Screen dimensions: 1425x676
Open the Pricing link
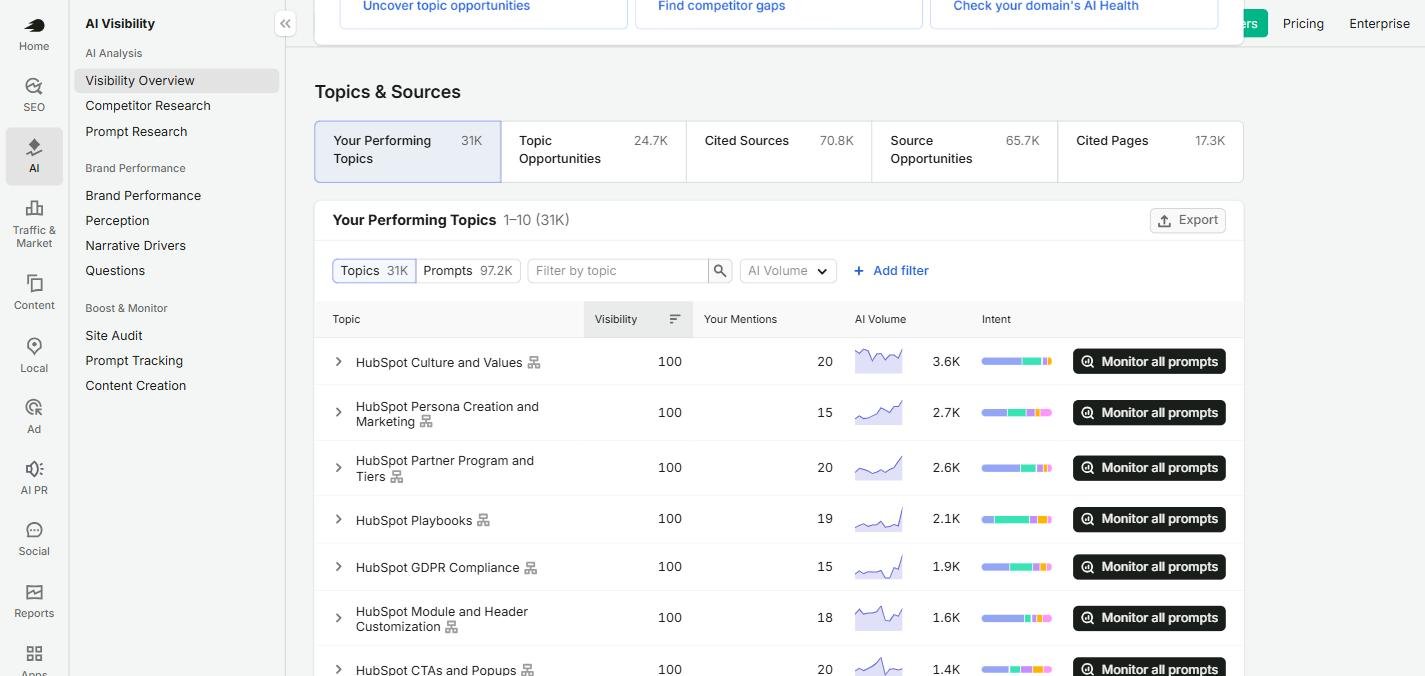click(1303, 23)
